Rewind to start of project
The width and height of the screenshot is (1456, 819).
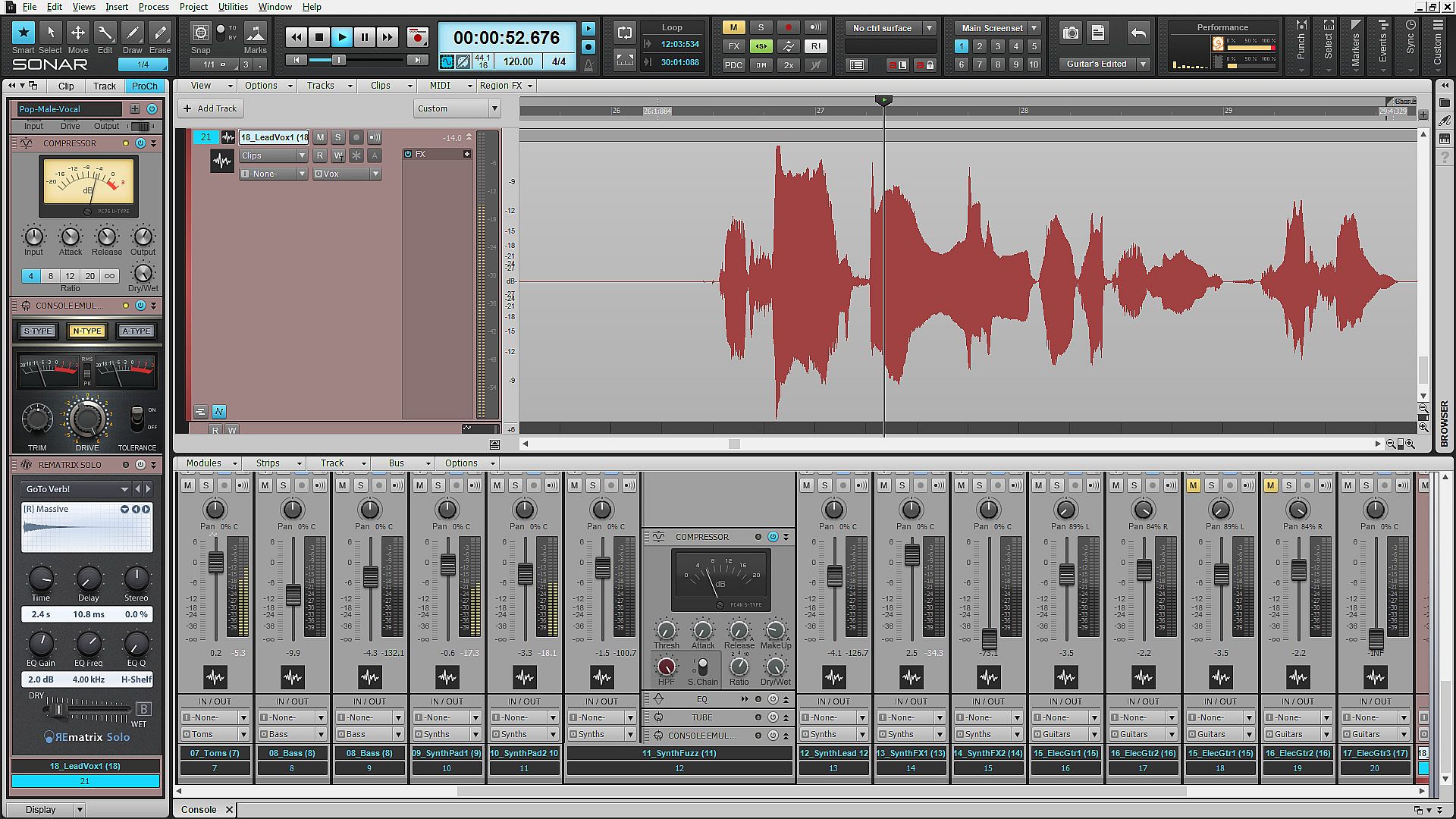pos(297,60)
